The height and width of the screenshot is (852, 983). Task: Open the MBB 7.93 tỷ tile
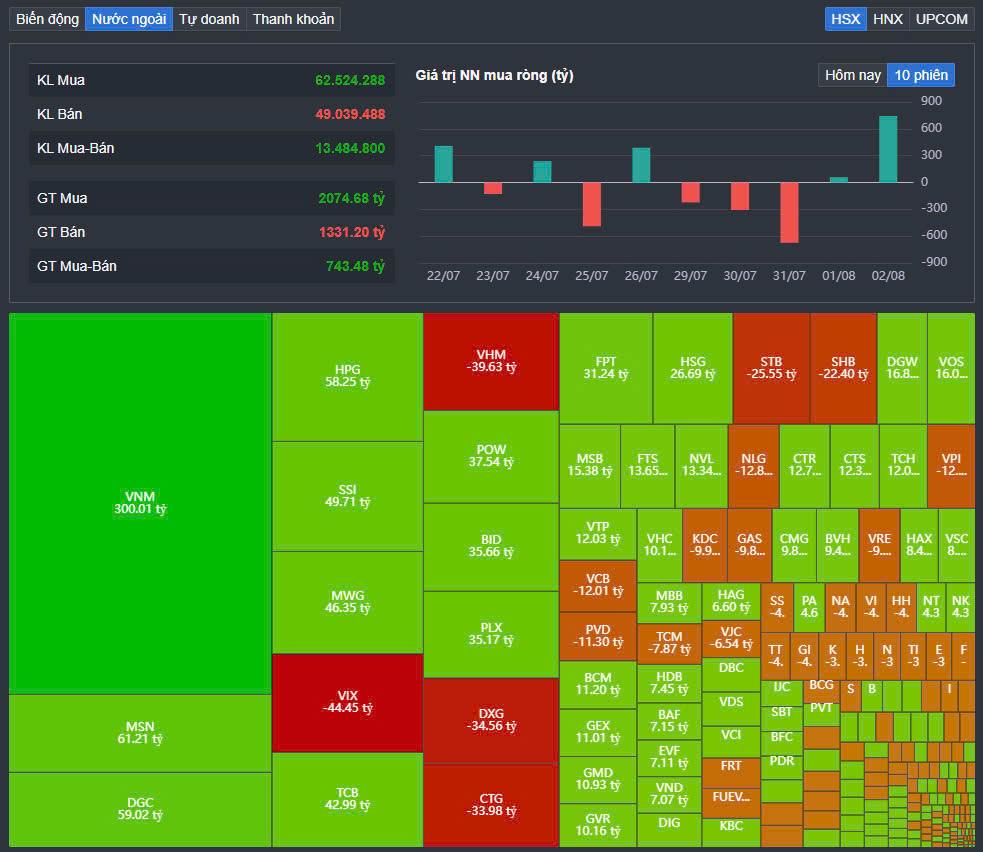point(669,602)
